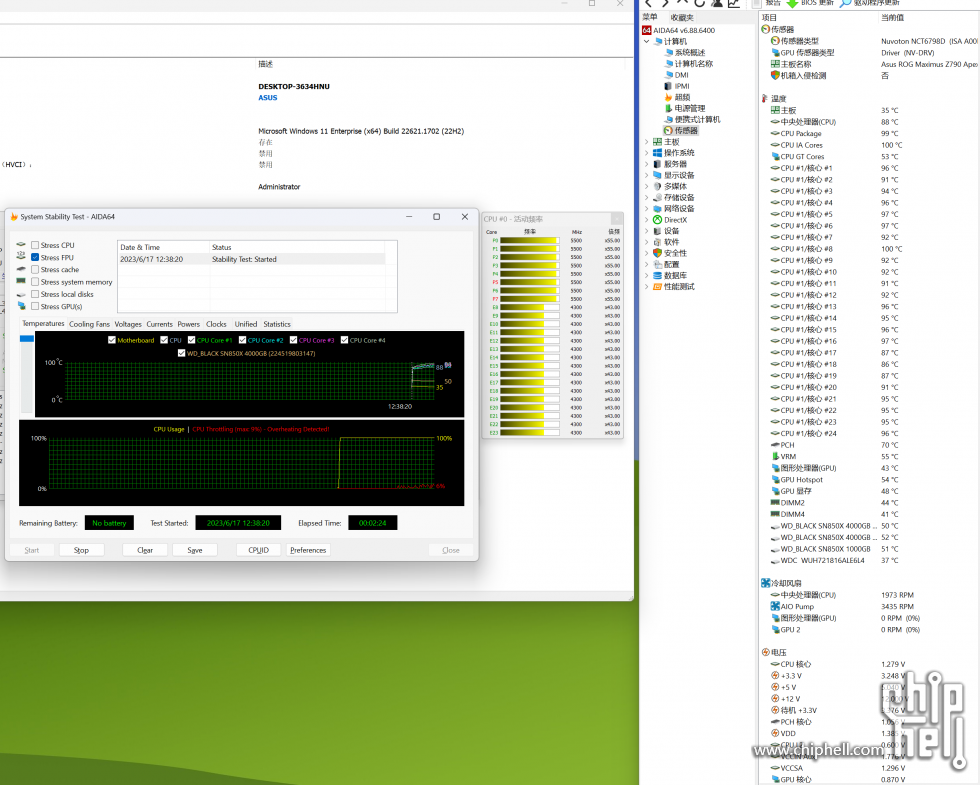Click the BIOS 更新 green arrow icon
The image size is (980, 785).
coord(792,3)
